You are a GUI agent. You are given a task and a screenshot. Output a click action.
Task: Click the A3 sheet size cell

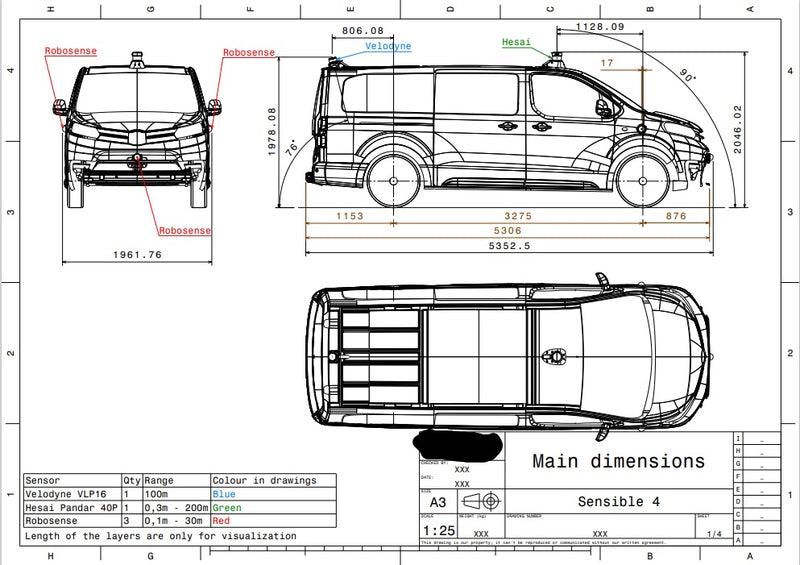click(x=438, y=503)
